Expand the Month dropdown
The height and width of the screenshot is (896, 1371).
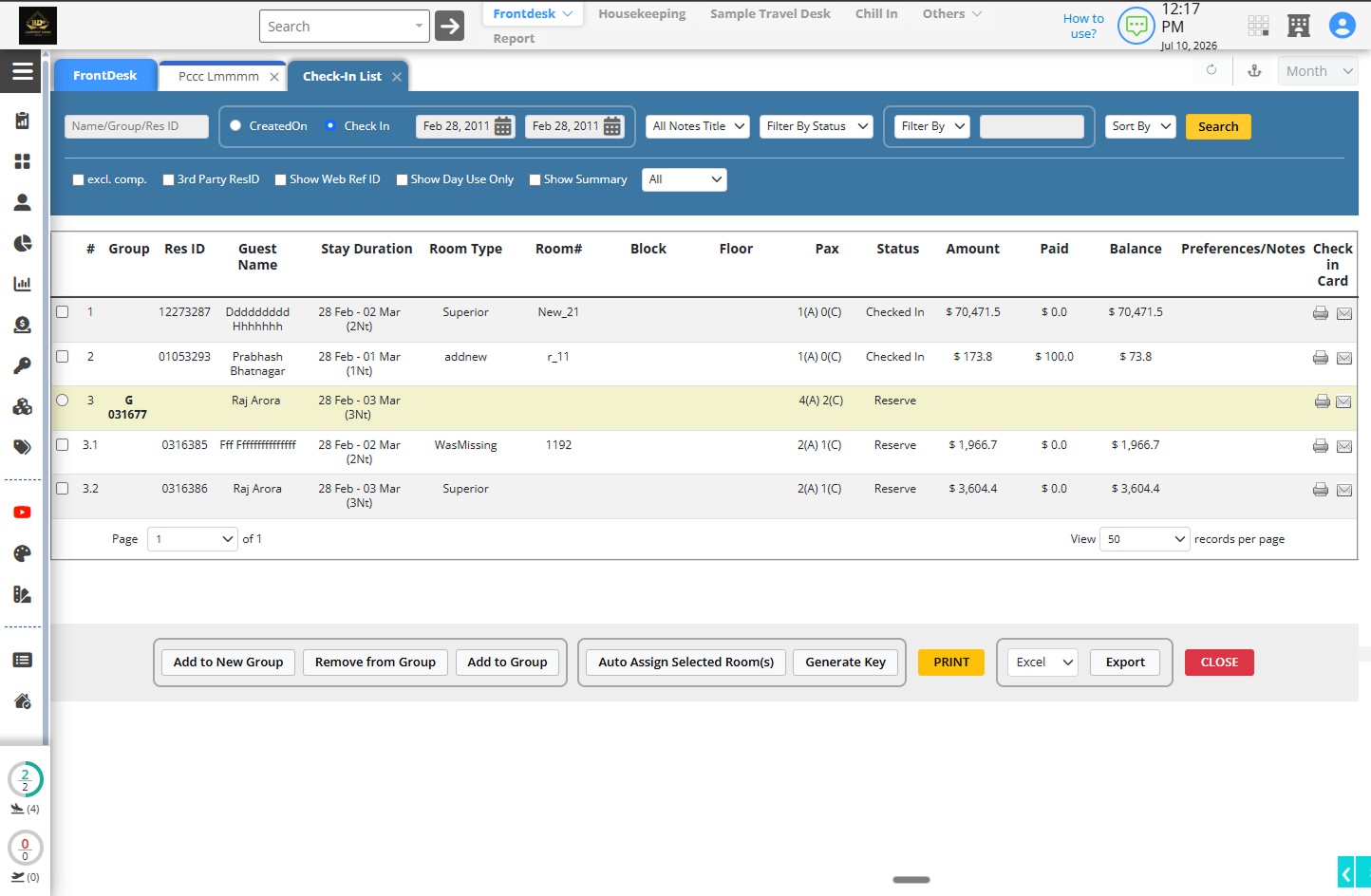[1318, 71]
